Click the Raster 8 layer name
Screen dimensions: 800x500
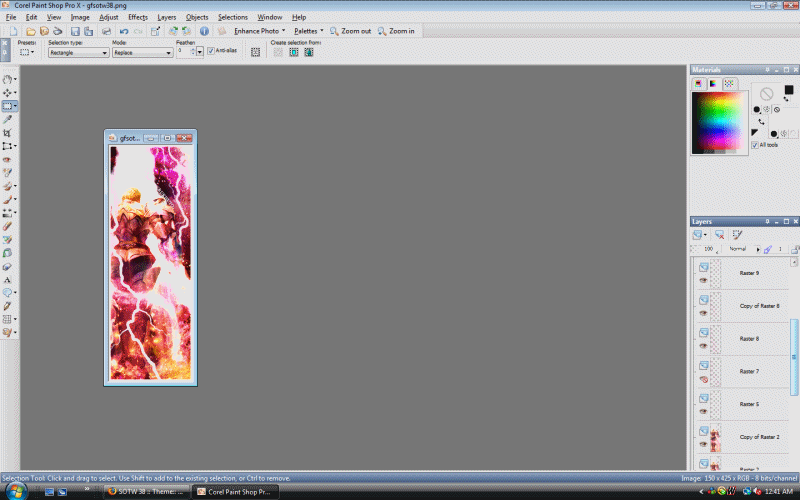(749, 339)
